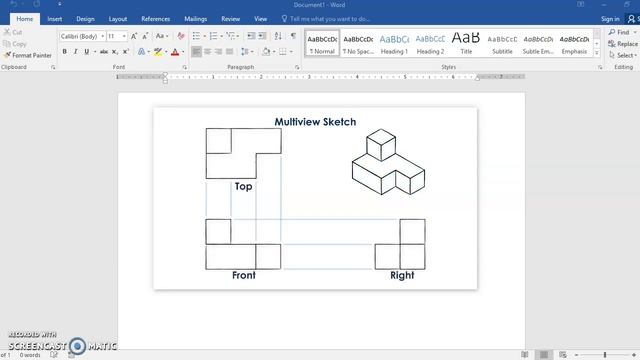The height and width of the screenshot is (360, 640).
Task: Expand the Styles gallery more arrow
Action: point(597,53)
